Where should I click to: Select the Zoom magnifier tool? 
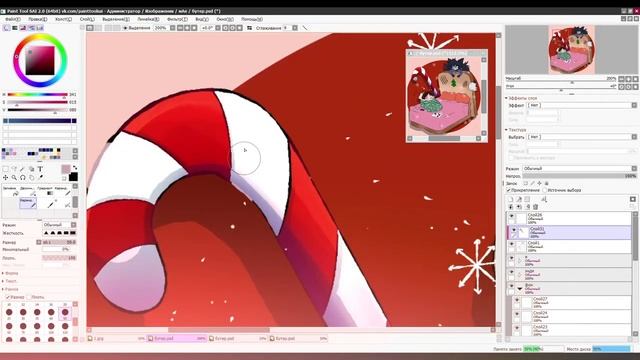pyautogui.click(x=14, y=177)
